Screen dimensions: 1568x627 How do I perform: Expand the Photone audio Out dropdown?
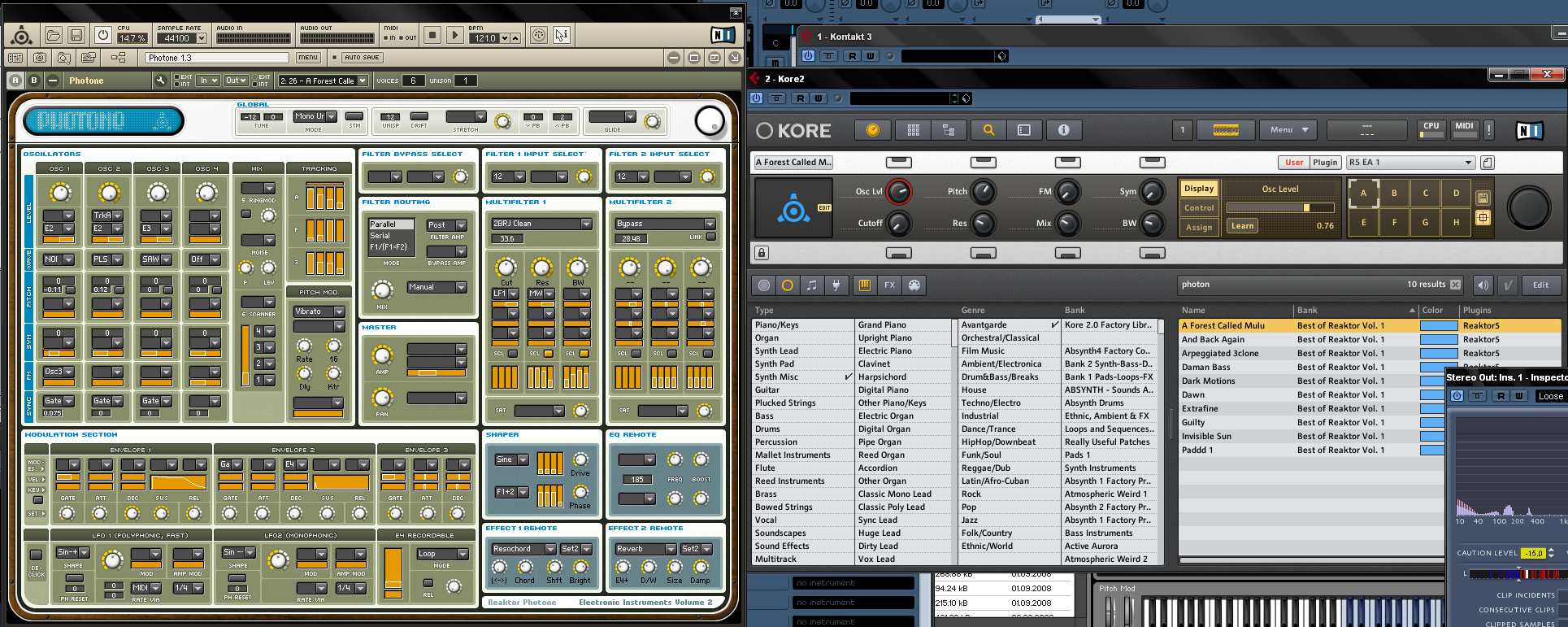236,81
